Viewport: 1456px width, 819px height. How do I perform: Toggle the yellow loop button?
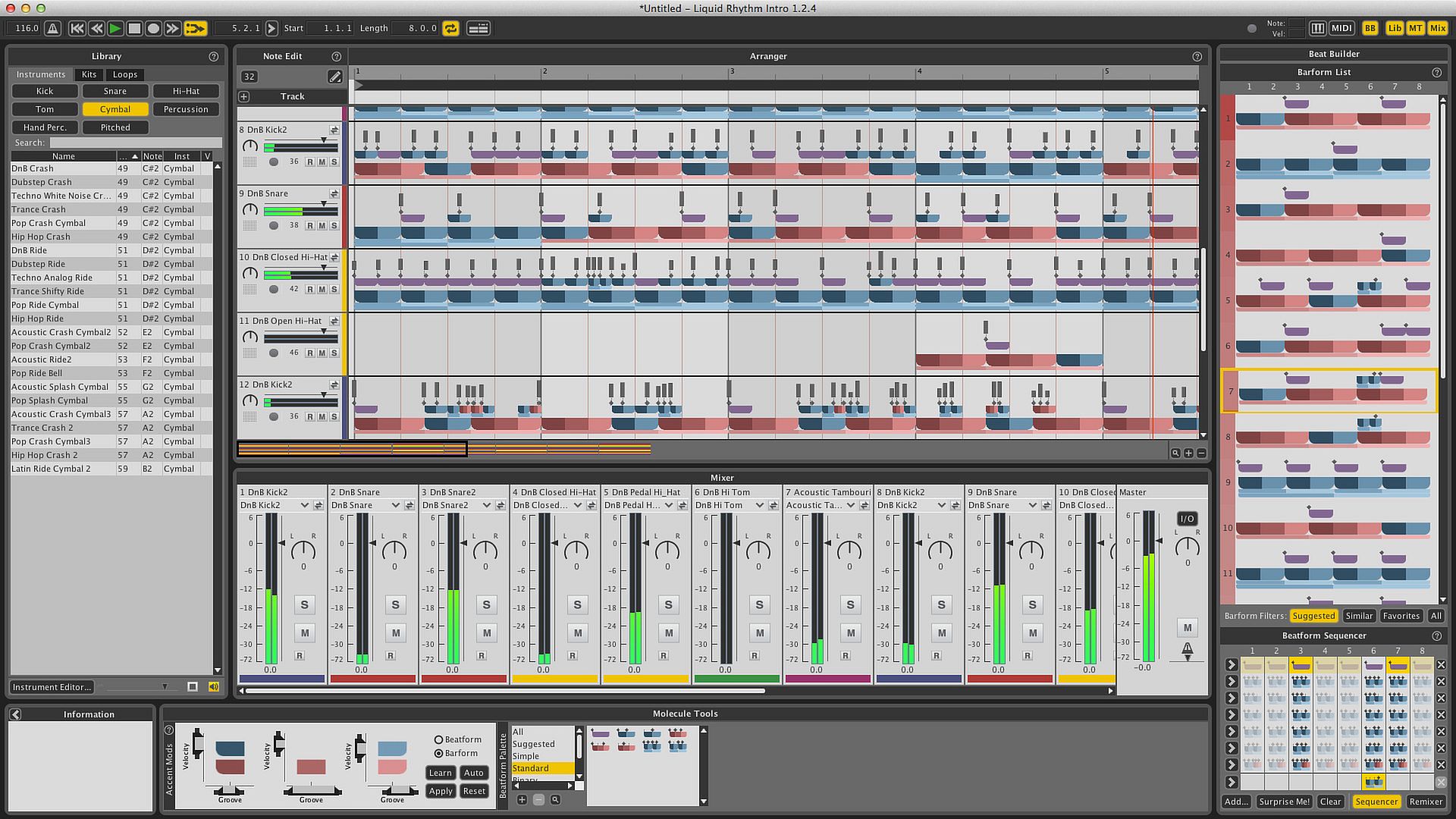pyautogui.click(x=451, y=29)
